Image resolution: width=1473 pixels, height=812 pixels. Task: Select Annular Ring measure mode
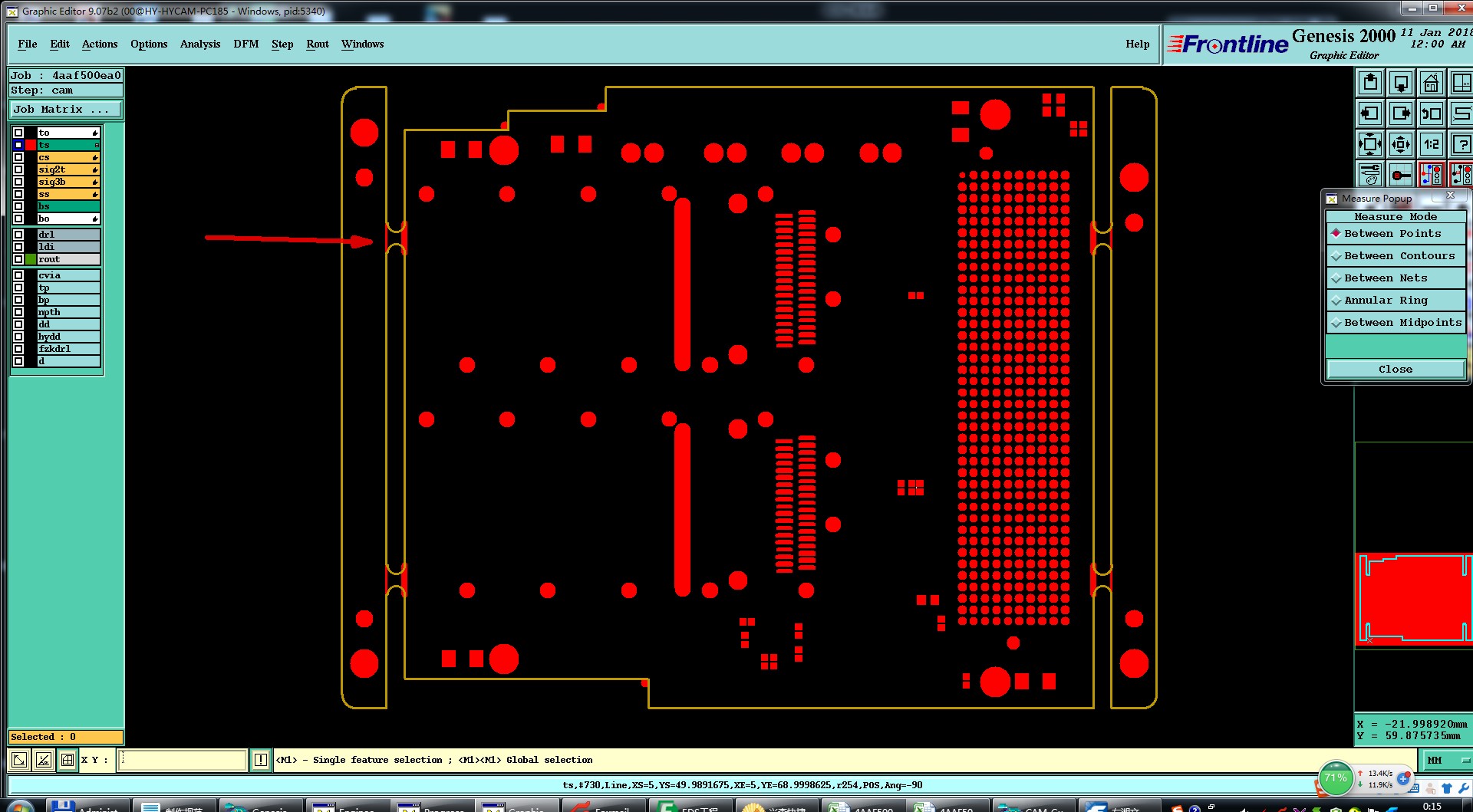pos(1396,301)
